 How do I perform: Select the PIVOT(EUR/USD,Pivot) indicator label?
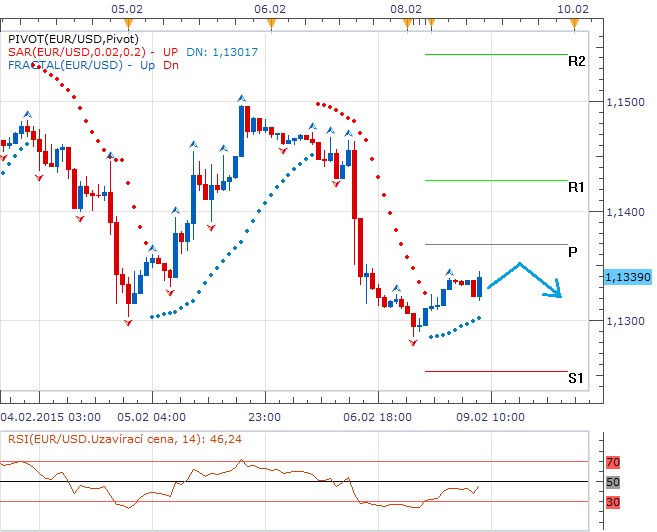73,39
